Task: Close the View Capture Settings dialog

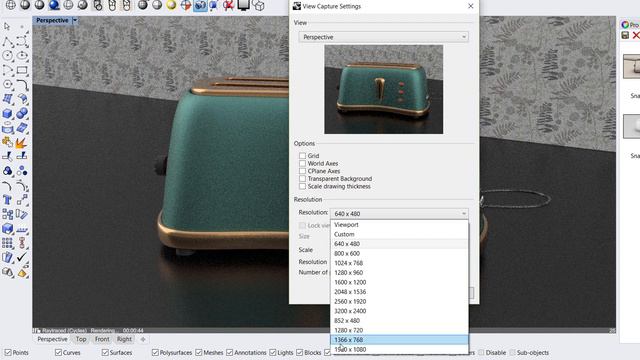Action: coord(471,6)
